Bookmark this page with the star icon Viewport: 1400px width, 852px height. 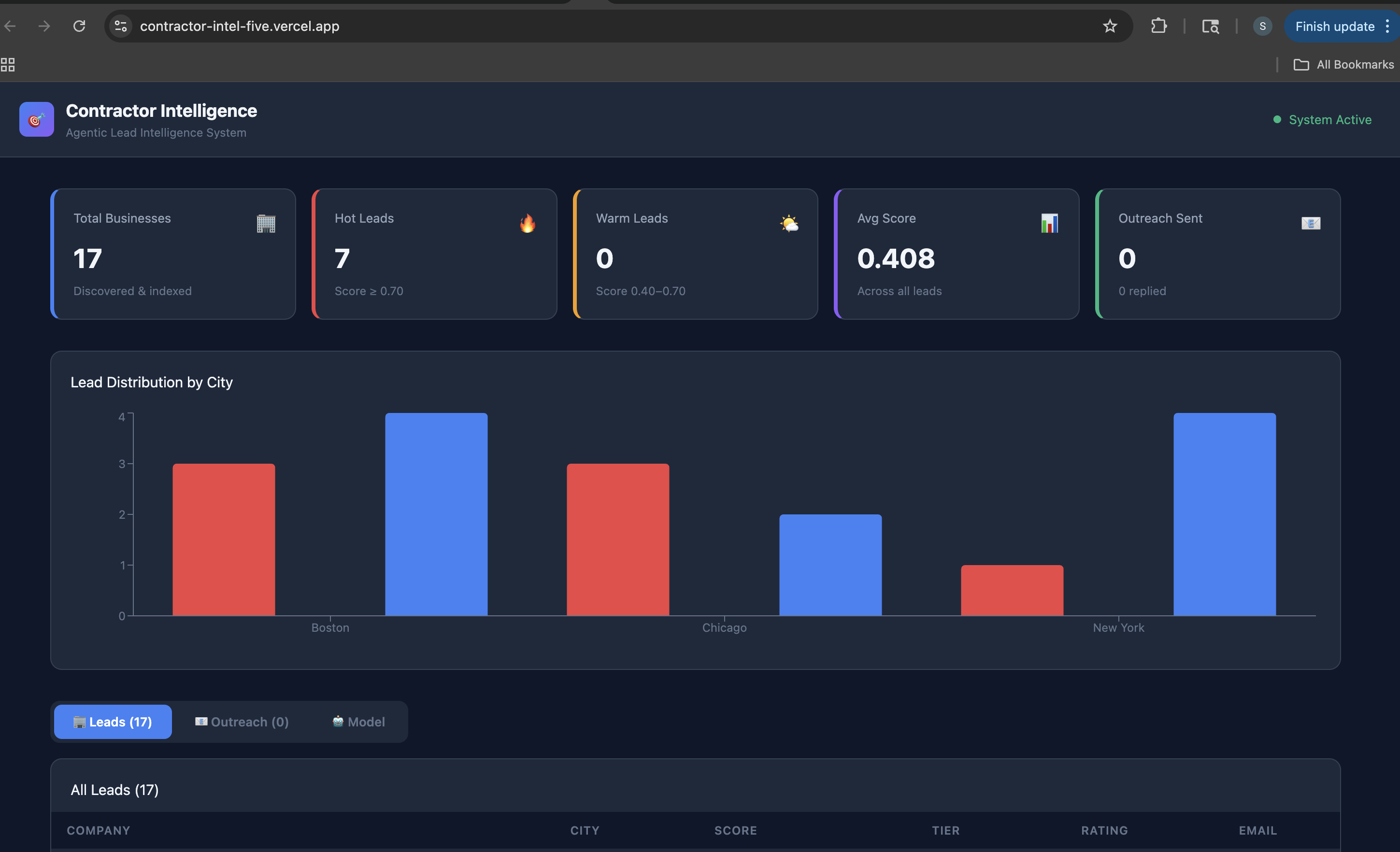(1110, 26)
